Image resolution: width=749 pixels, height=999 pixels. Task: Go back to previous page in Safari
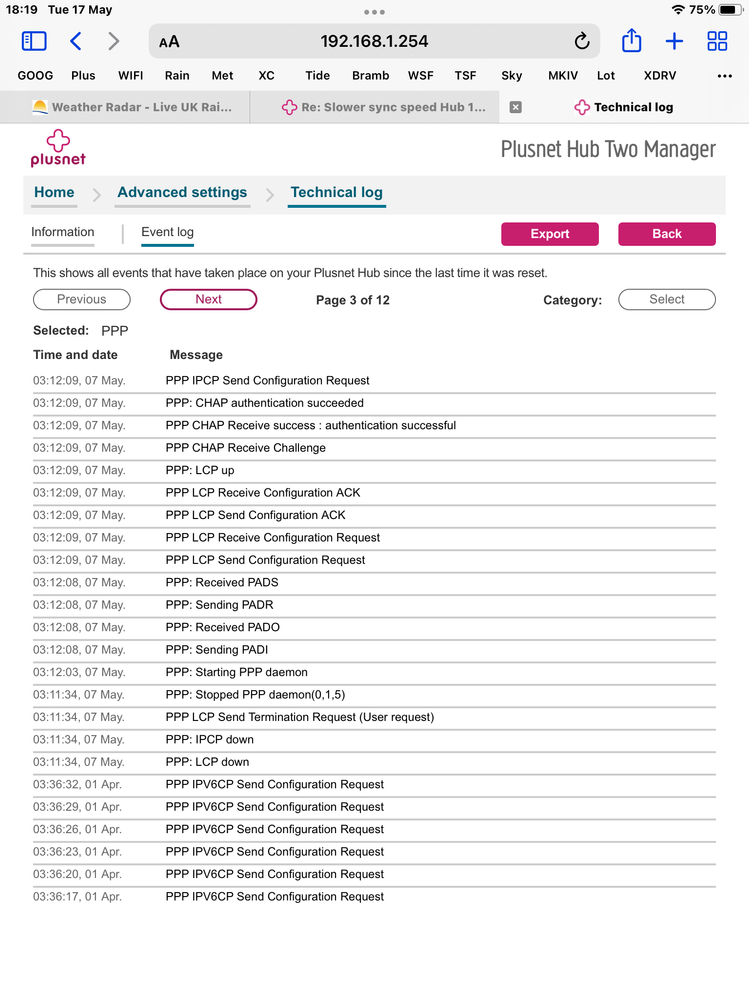coord(76,41)
